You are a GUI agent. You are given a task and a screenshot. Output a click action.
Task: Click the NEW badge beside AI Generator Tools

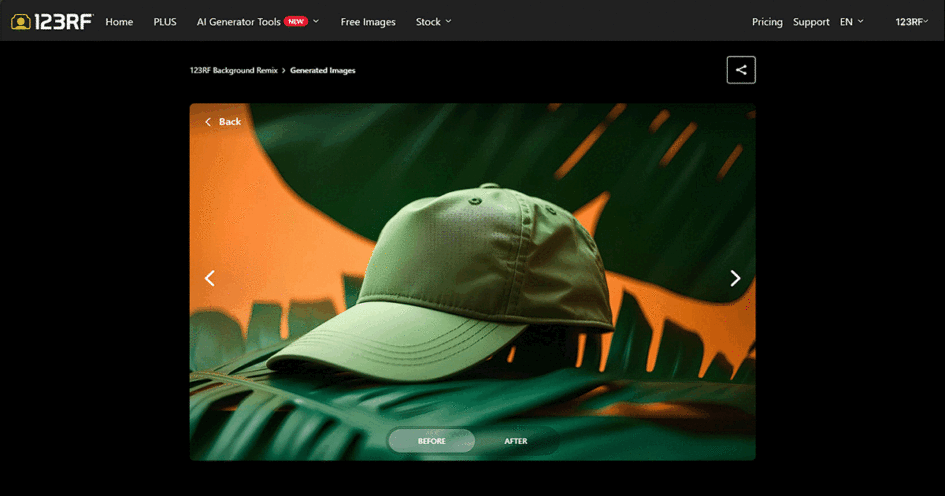pos(296,21)
